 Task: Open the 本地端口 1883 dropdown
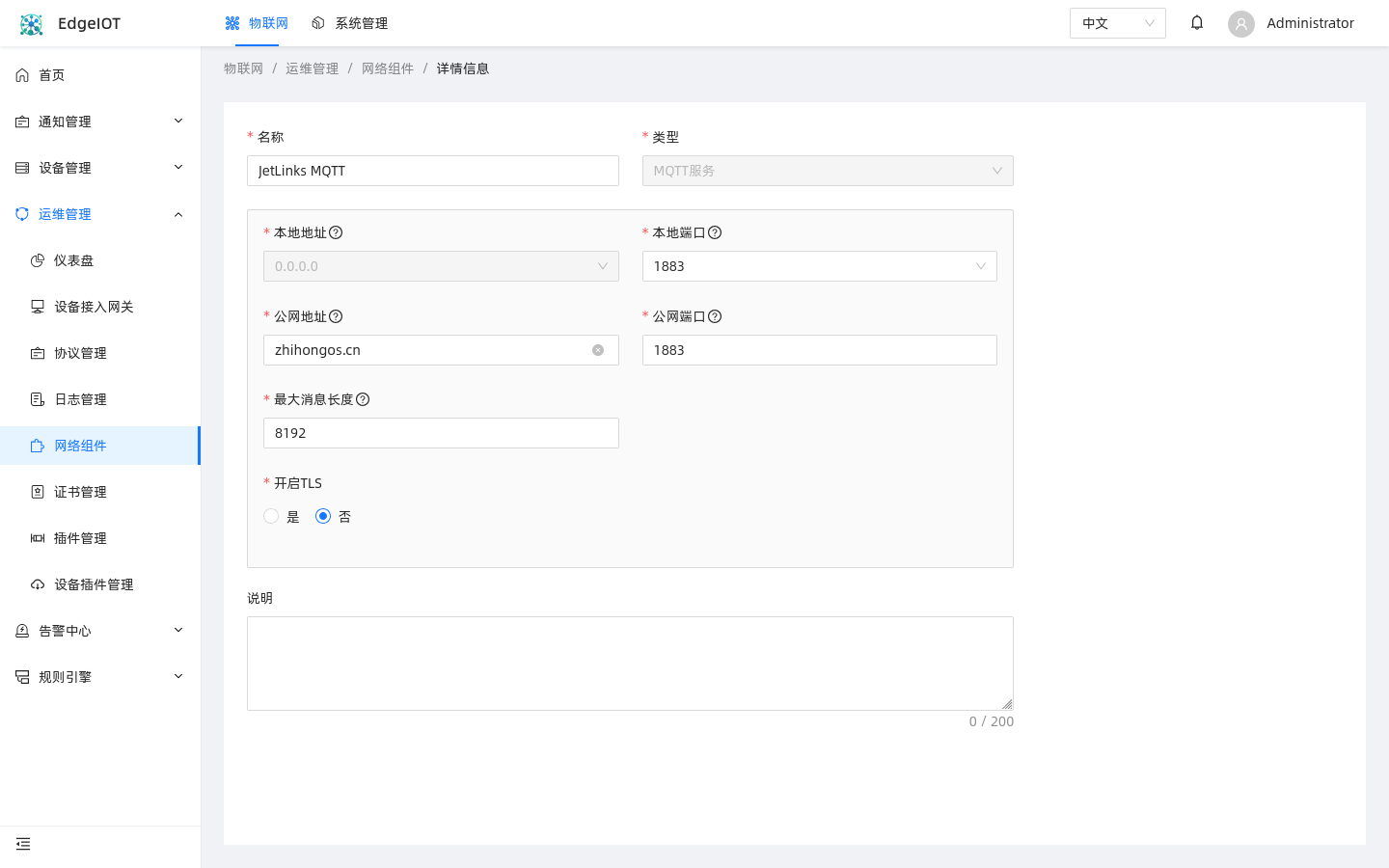(x=820, y=266)
